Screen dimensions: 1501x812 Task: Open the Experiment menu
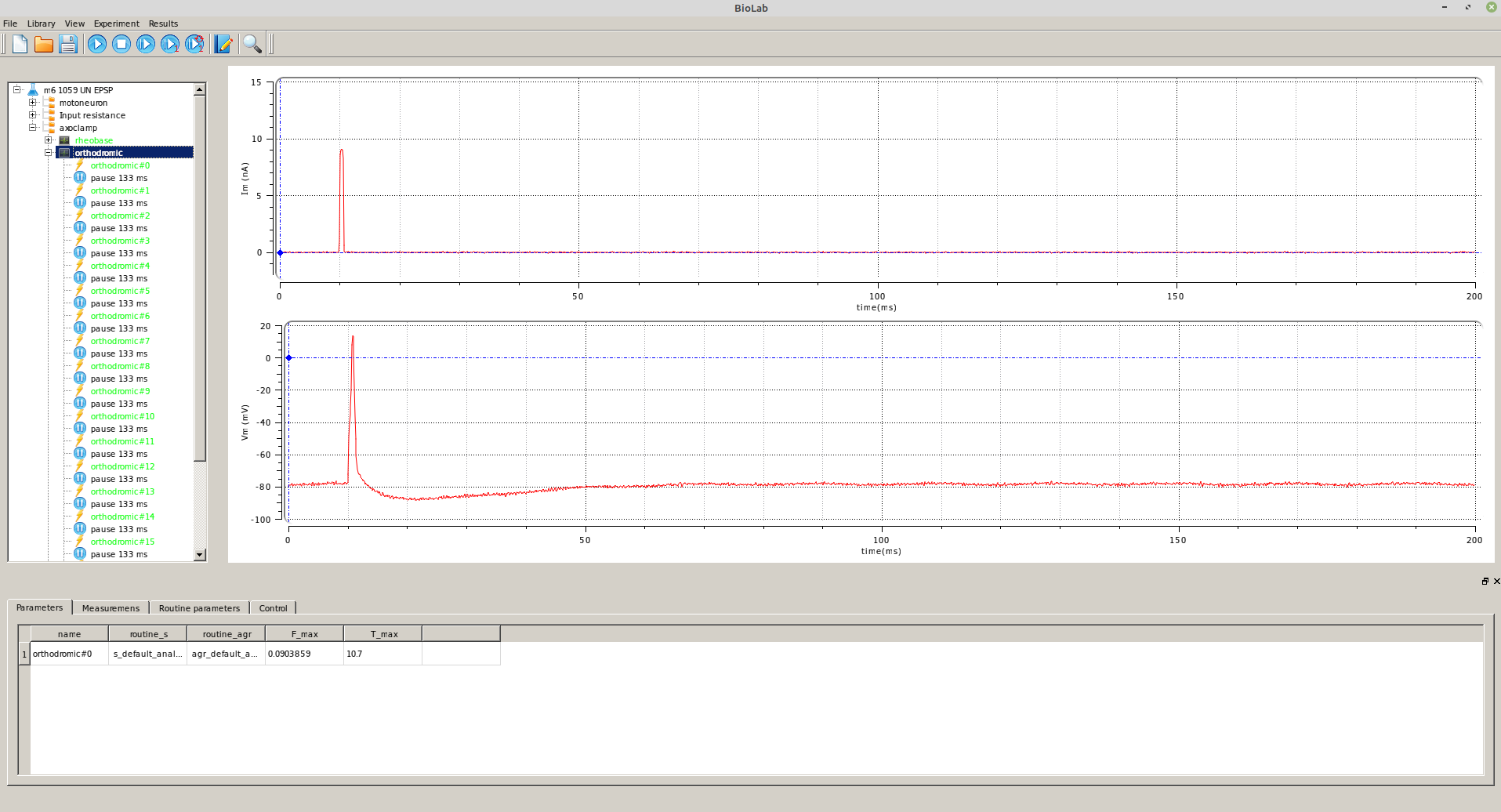tap(116, 24)
